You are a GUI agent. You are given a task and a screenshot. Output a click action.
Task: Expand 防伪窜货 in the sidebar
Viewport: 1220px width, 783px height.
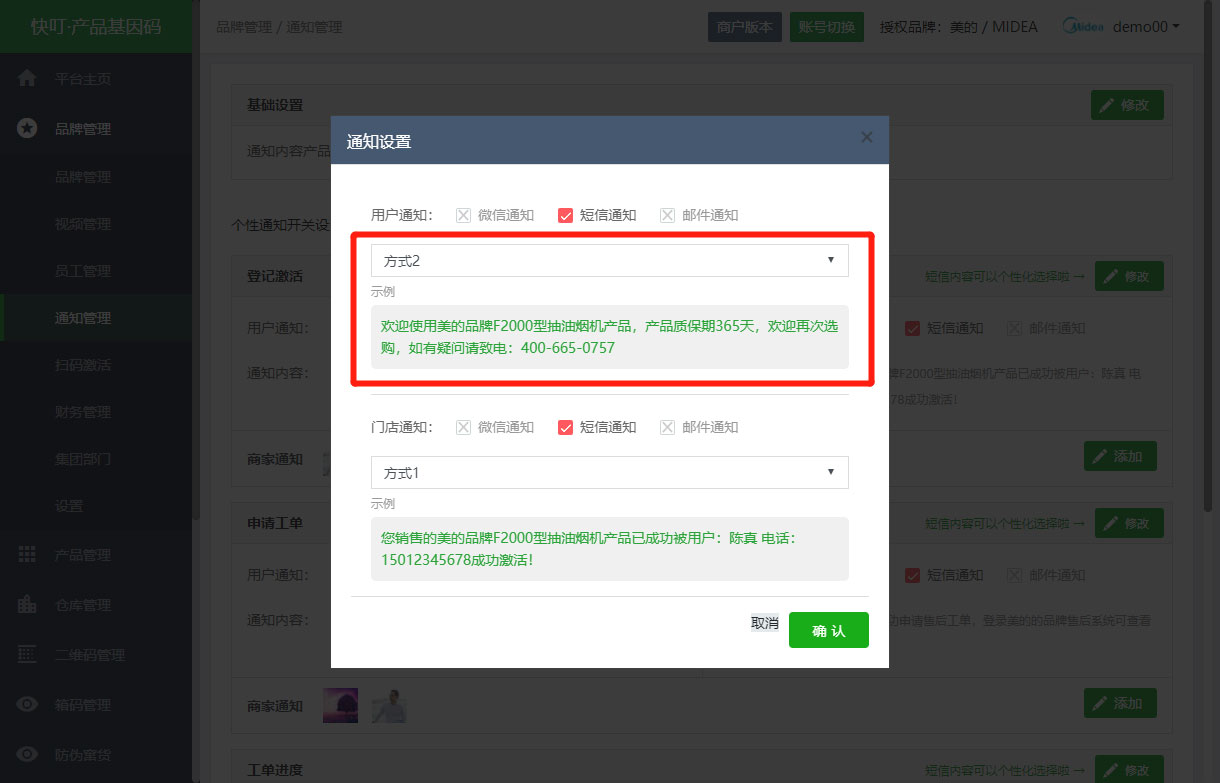point(96,755)
